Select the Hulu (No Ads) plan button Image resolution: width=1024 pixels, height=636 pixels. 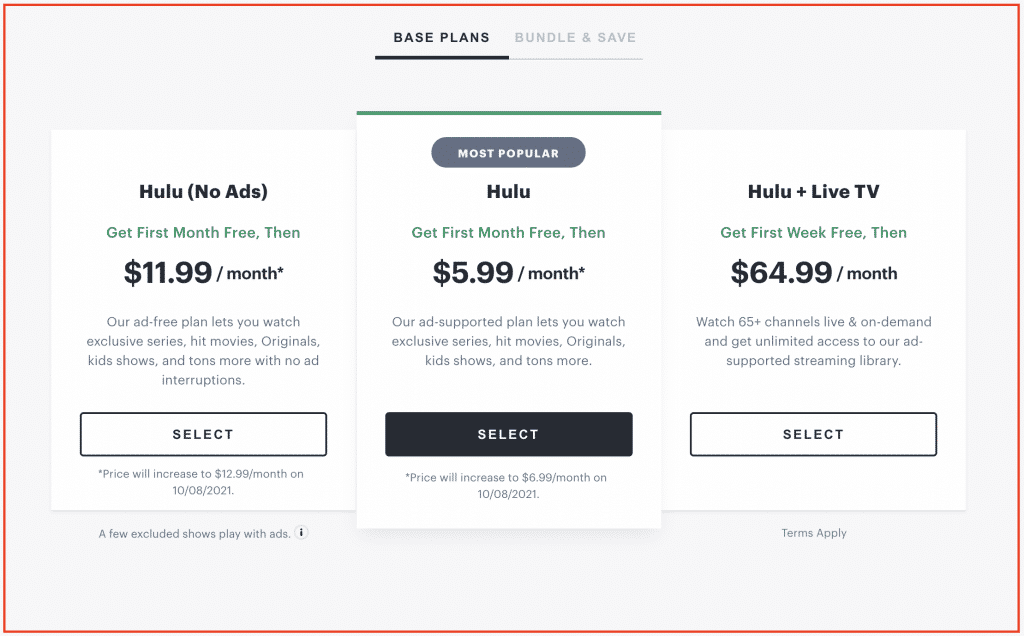tap(203, 434)
